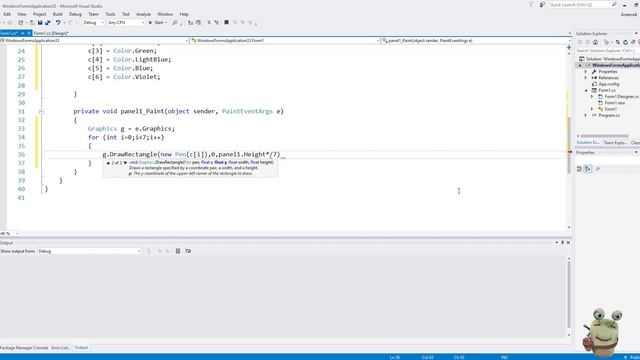Click the Categorized icon in Properties panel
Image resolution: width=640 pixels, height=360 pixels.
click(580, 169)
